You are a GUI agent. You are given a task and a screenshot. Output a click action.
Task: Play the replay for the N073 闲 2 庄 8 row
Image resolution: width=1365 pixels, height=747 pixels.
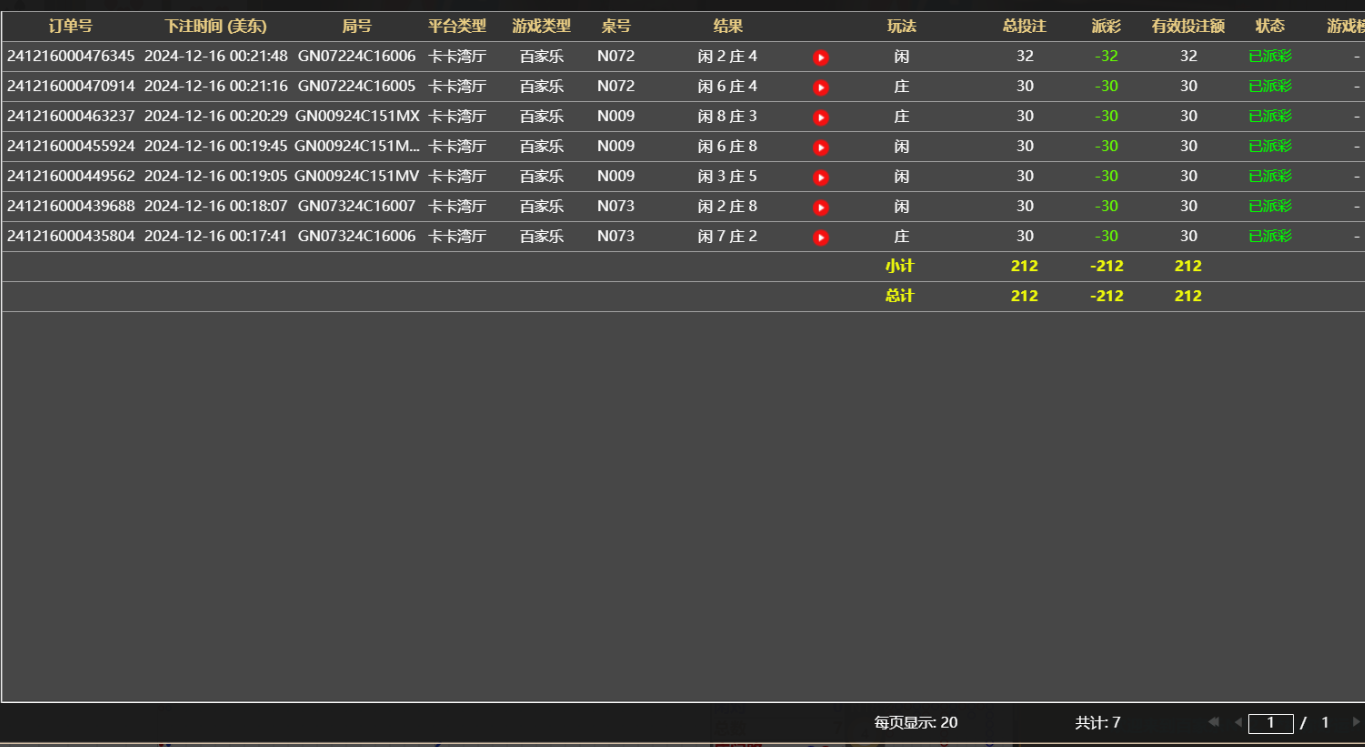click(x=820, y=206)
